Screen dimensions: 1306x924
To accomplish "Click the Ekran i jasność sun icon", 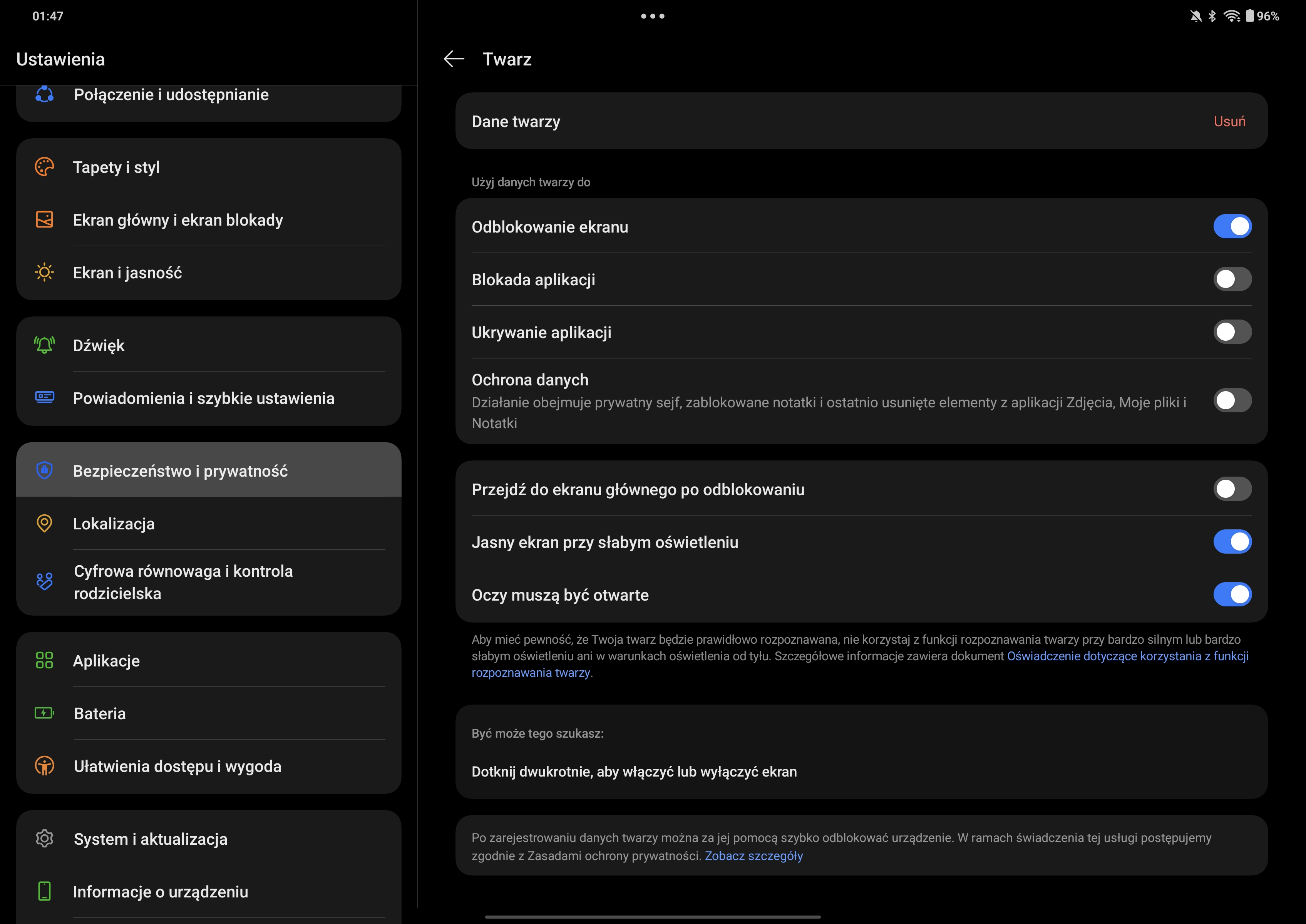I will pyautogui.click(x=44, y=273).
